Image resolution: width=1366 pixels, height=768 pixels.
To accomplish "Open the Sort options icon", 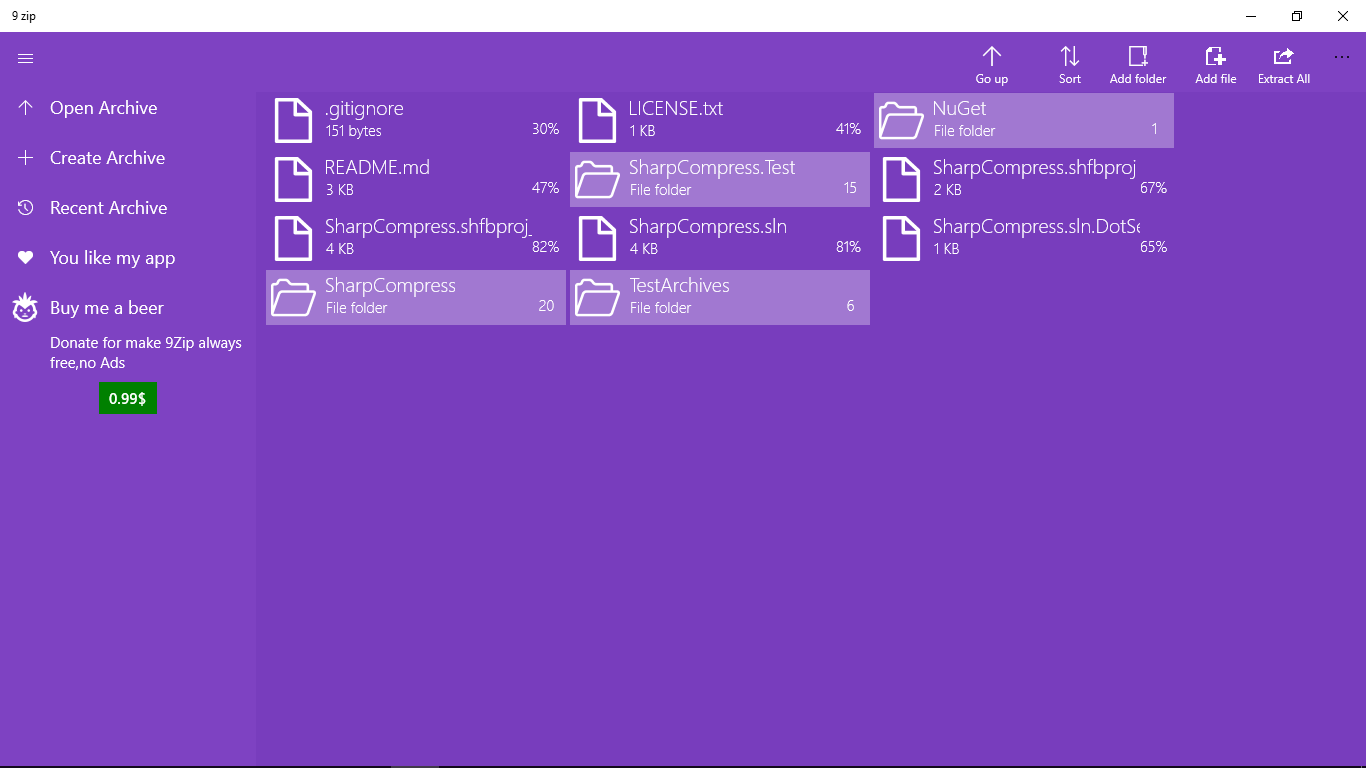I will pyautogui.click(x=1069, y=57).
